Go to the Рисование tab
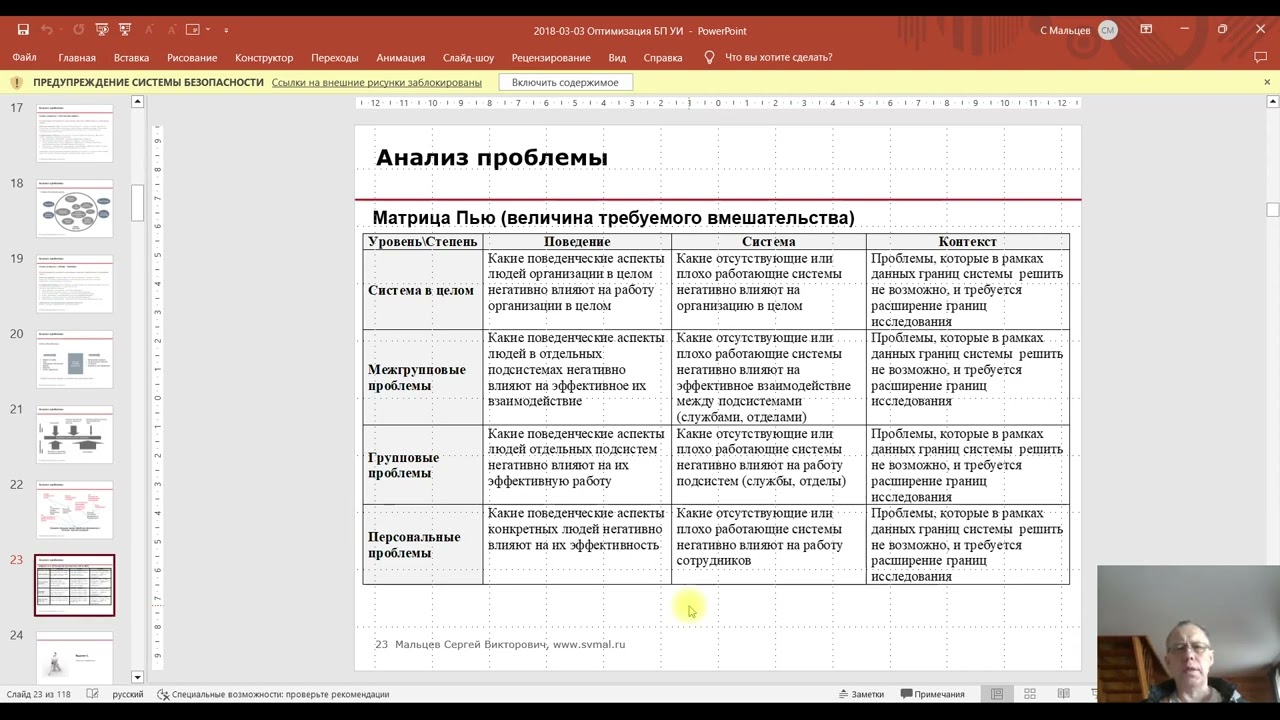The width and height of the screenshot is (1280, 720). click(192, 58)
